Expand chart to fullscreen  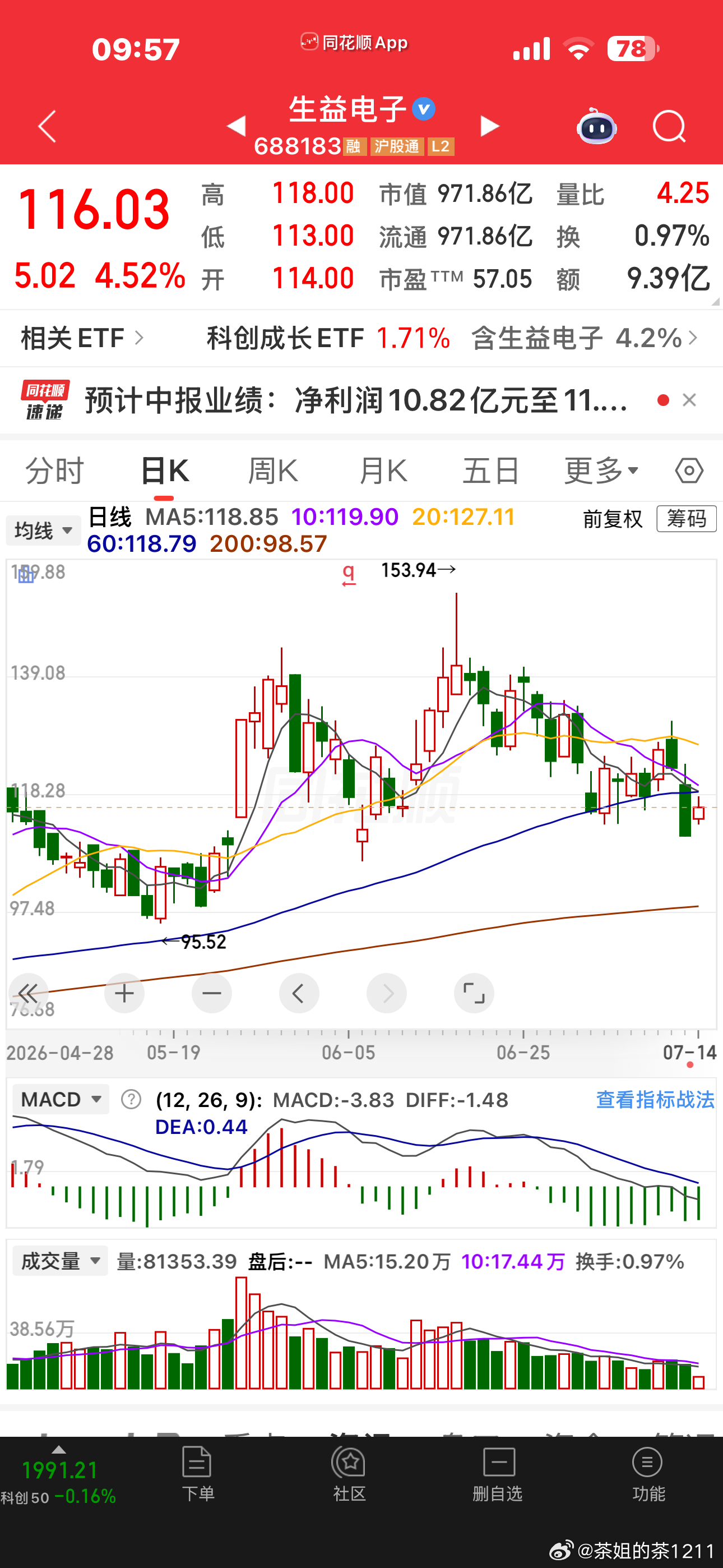click(474, 993)
